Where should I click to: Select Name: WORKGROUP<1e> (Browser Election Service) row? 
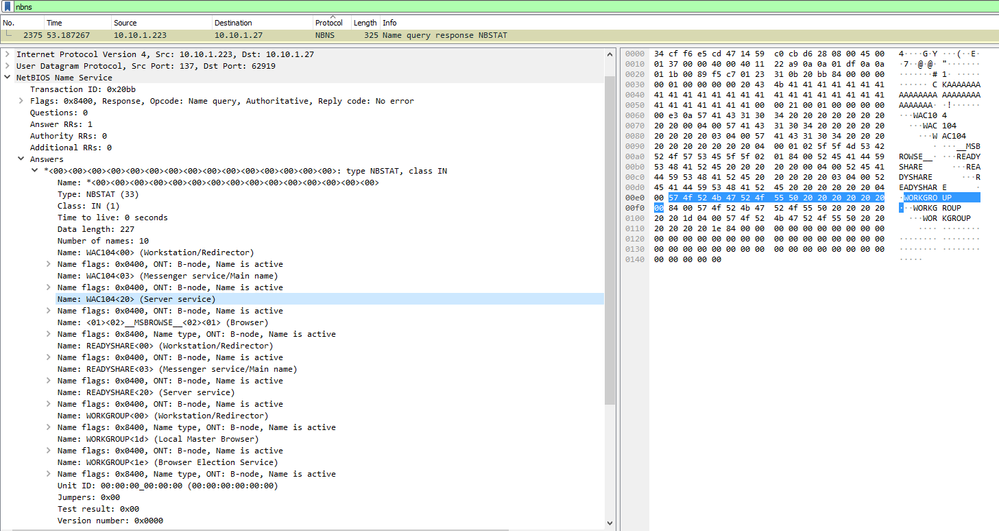point(168,462)
